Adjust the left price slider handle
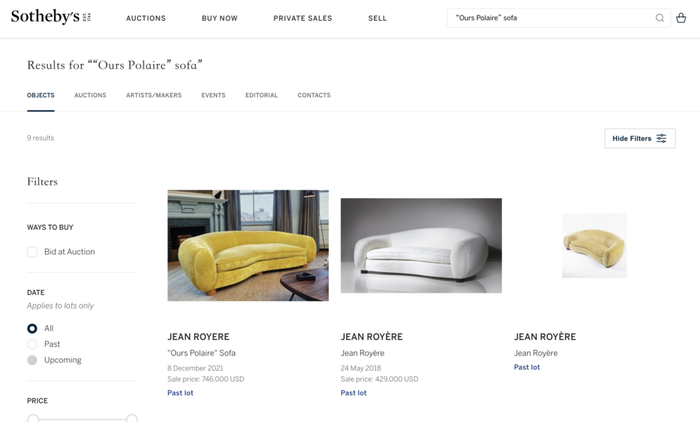Viewport: 700px width, 422px height. 33,419
